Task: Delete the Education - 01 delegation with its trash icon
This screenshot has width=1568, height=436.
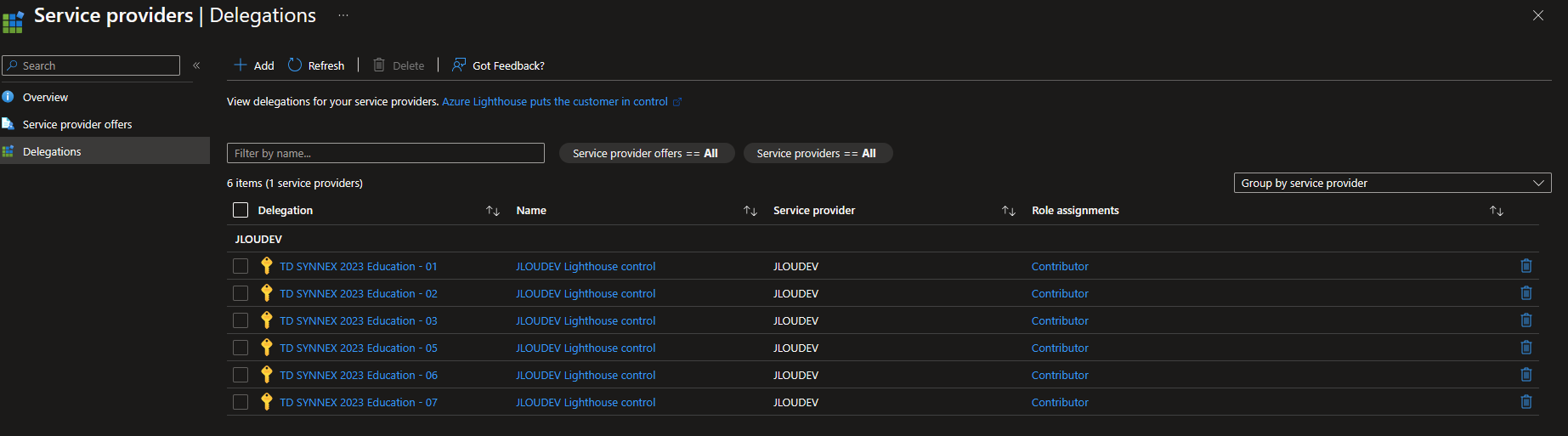Action: pyautogui.click(x=1526, y=266)
